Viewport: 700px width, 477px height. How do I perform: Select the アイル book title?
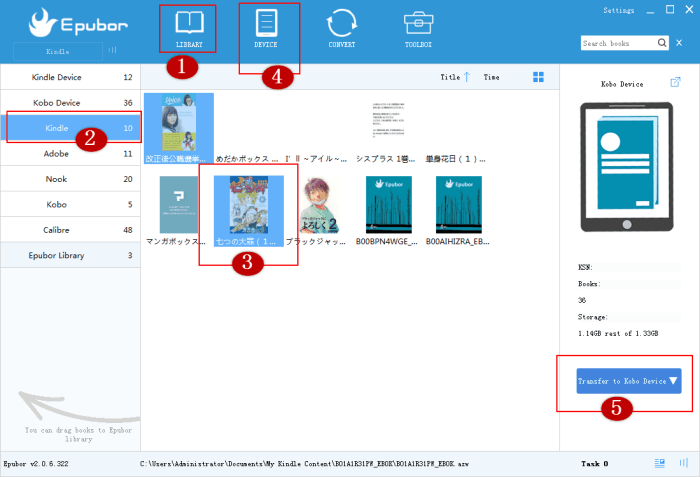click(316, 159)
